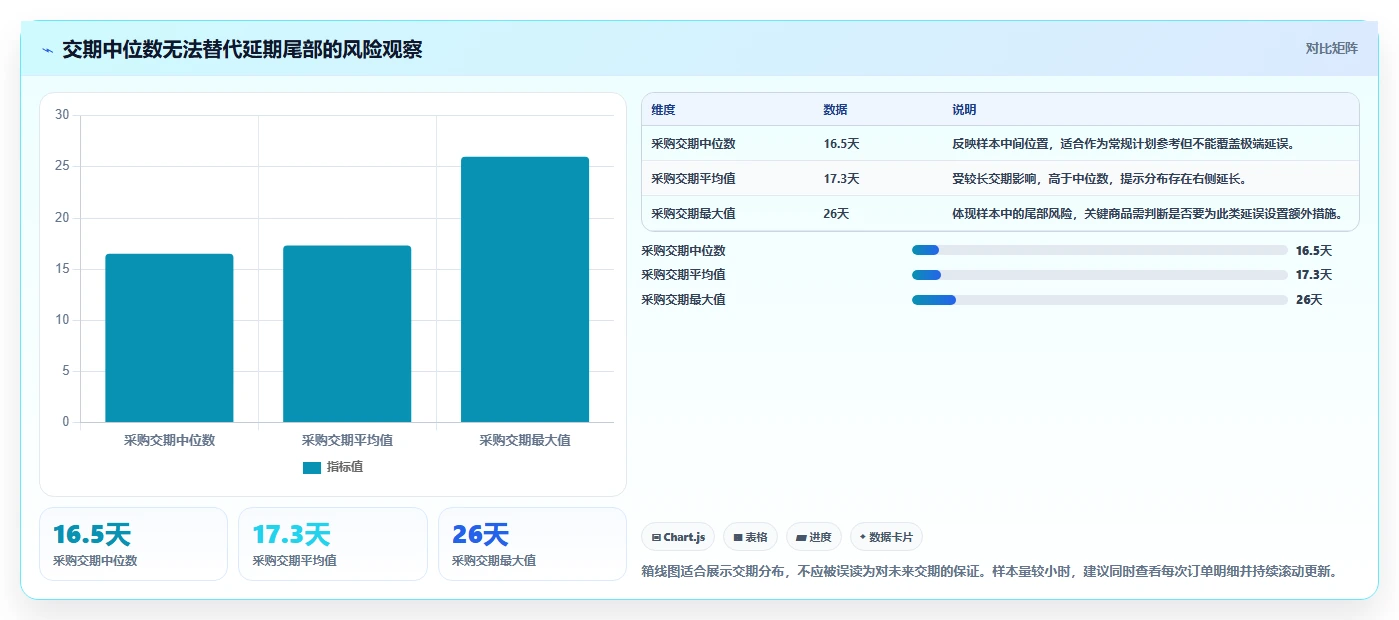Click table cell 采购交期平均值
The image size is (1399, 620).
click(x=693, y=179)
